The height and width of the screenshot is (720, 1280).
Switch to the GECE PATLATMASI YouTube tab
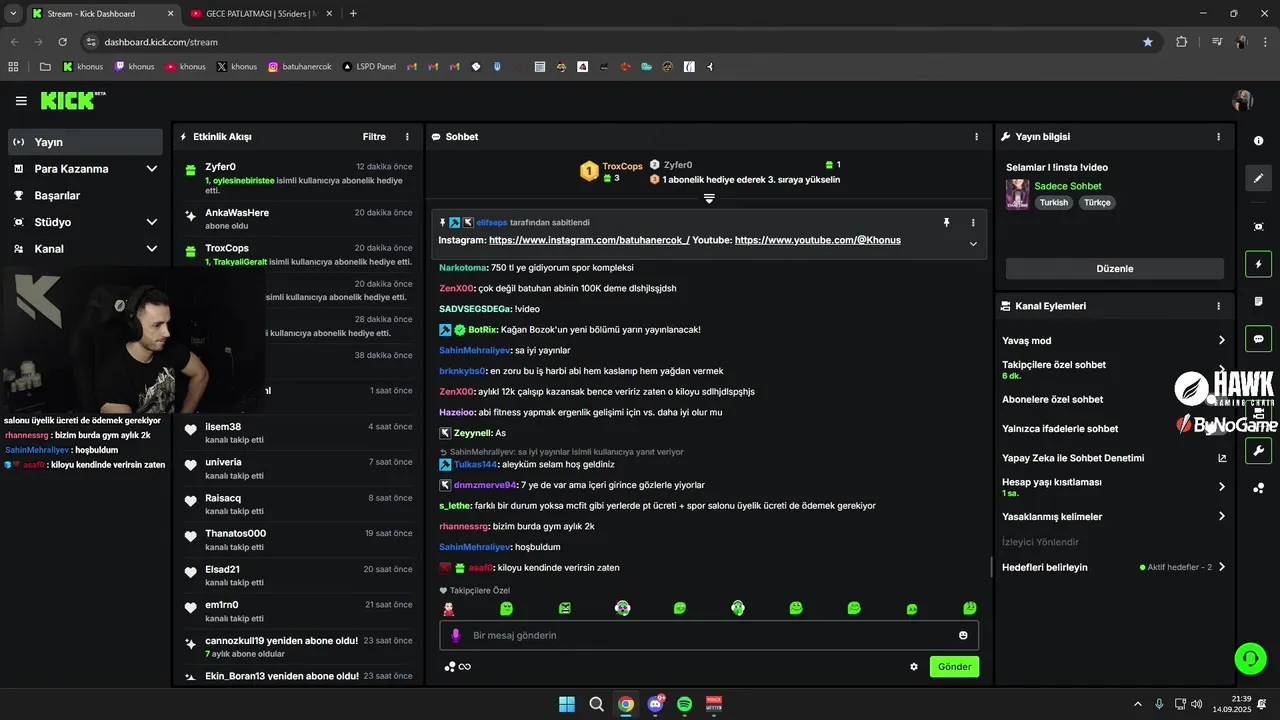(x=260, y=14)
